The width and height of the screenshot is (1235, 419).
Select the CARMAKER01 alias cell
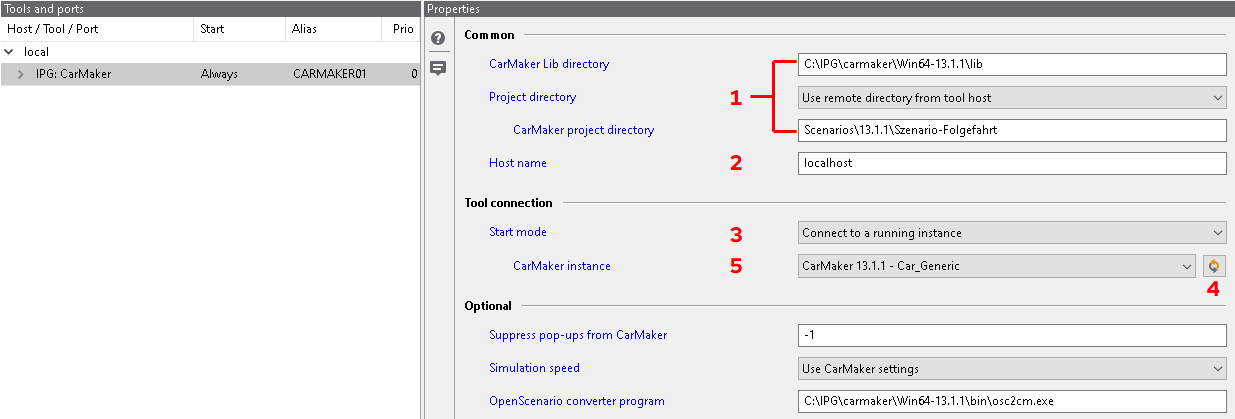328,74
